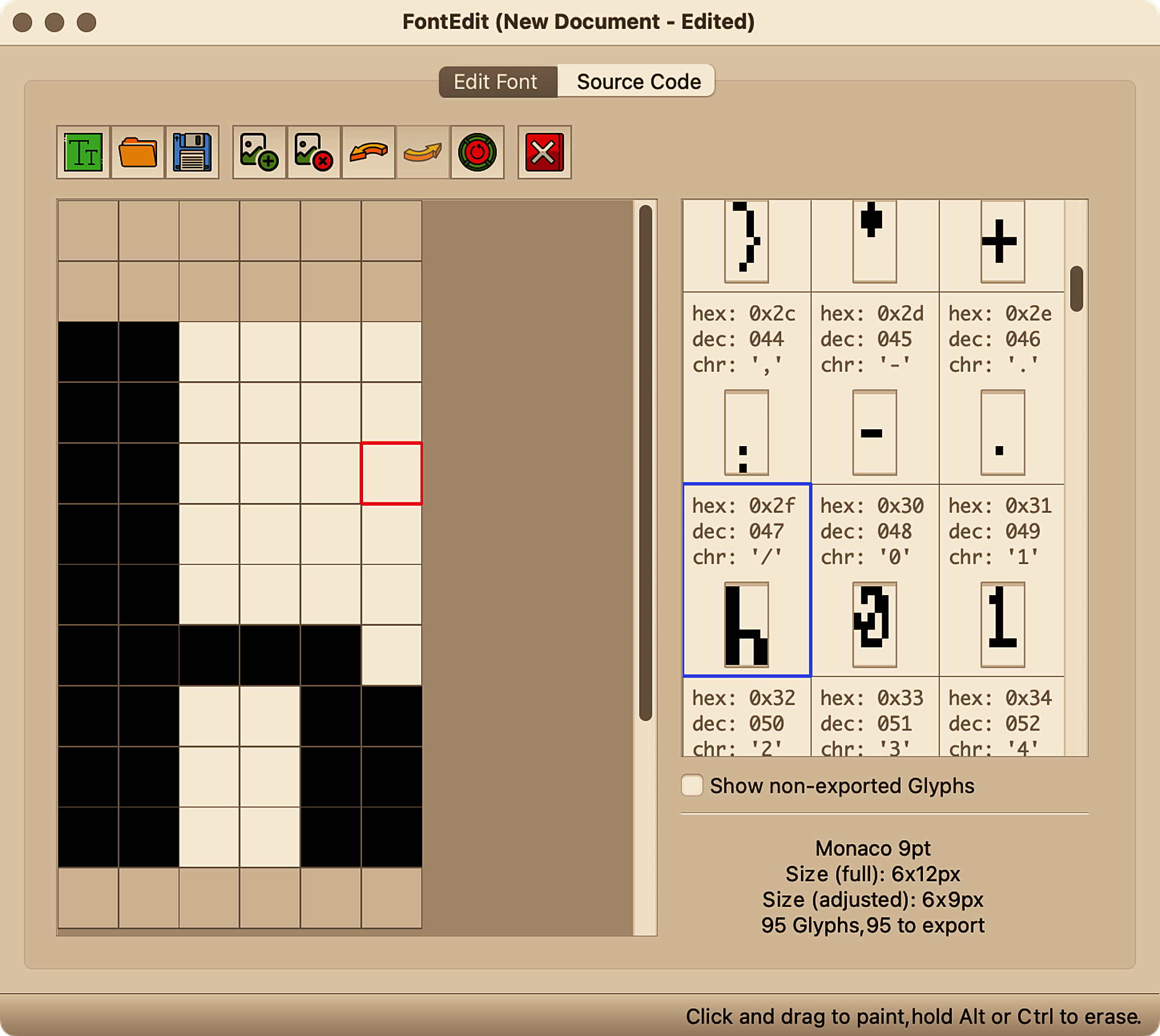Undo with the left-pointing orange arrow
The width and height of the screenshot is (1160, 1036).
(368, 152)
